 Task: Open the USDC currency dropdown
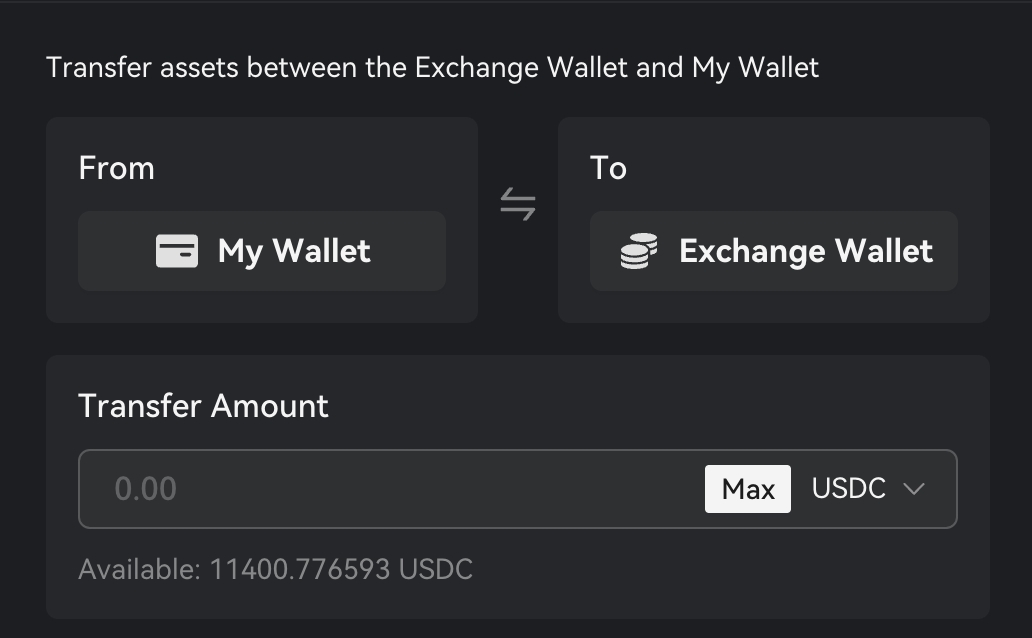[x=868, y=489]
